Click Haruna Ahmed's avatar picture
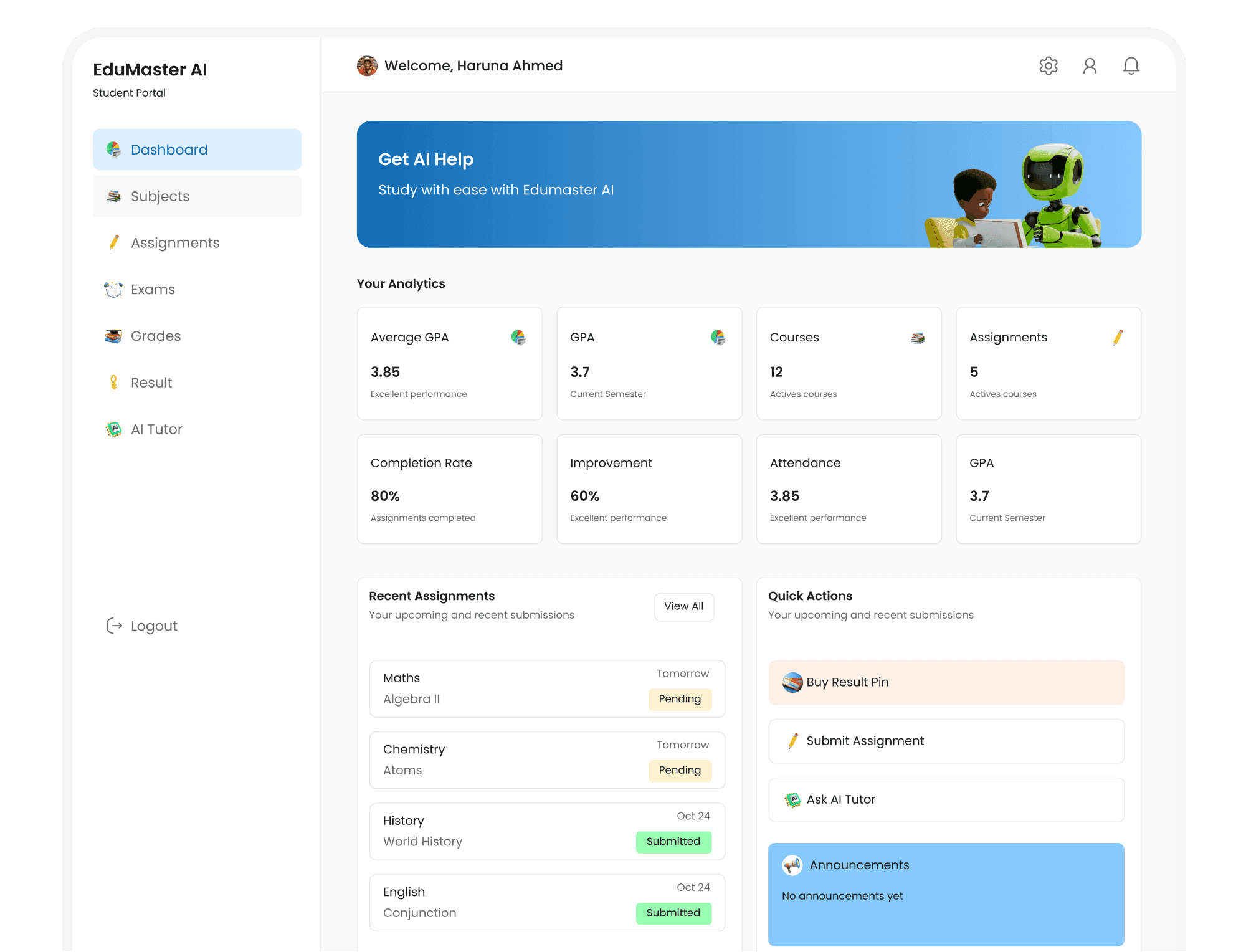The height and width of the screenshot is (952, 1246). click(x=367, y=66)
